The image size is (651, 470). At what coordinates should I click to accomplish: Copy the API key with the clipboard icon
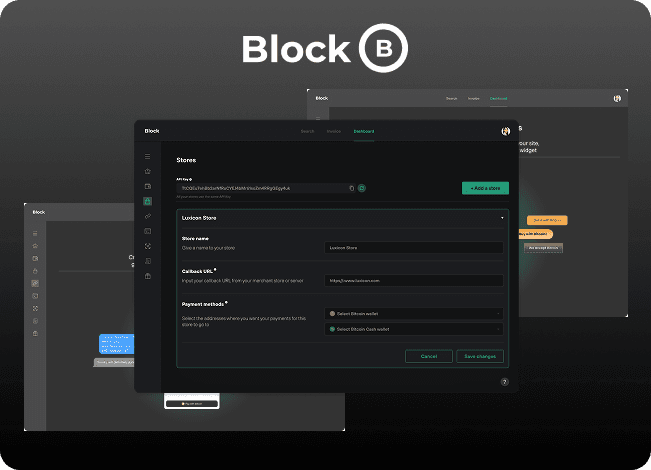(x=351, y=188)
